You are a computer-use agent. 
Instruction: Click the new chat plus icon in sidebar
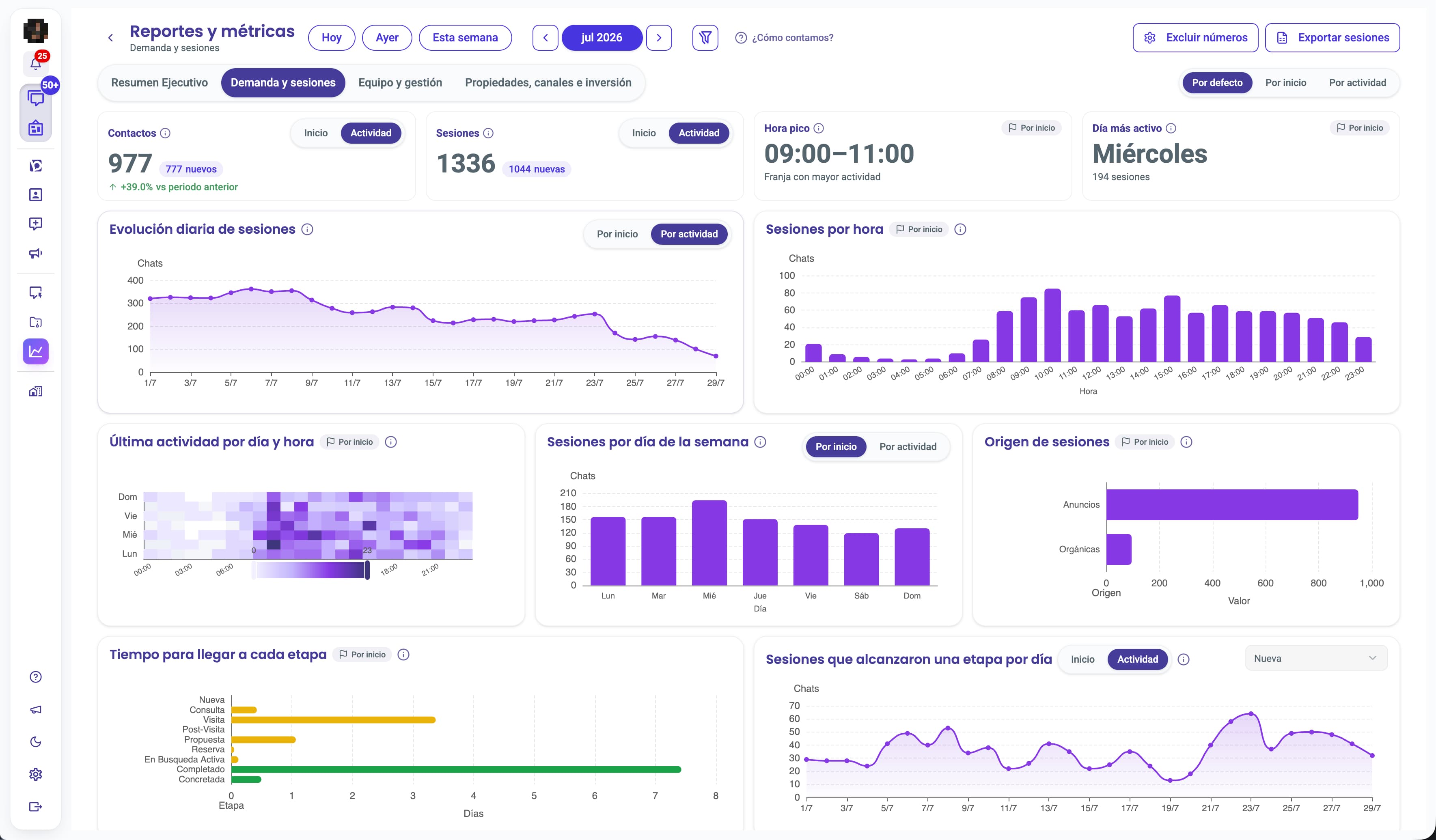click(35, 224)
